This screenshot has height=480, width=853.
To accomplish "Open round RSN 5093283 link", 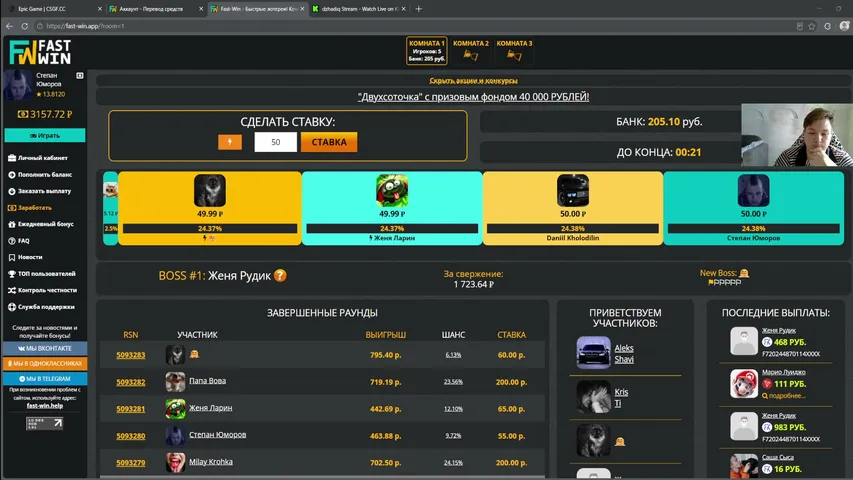I will pyautogui.click(x=131, y=355).
